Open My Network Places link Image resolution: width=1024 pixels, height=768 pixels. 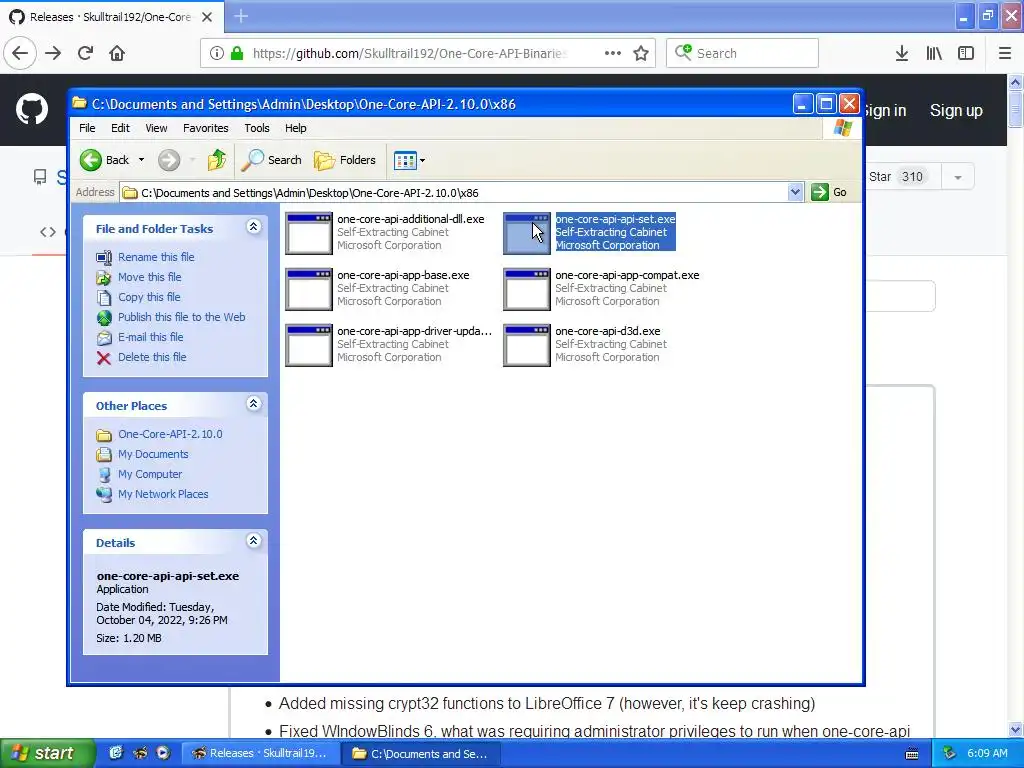163,494
